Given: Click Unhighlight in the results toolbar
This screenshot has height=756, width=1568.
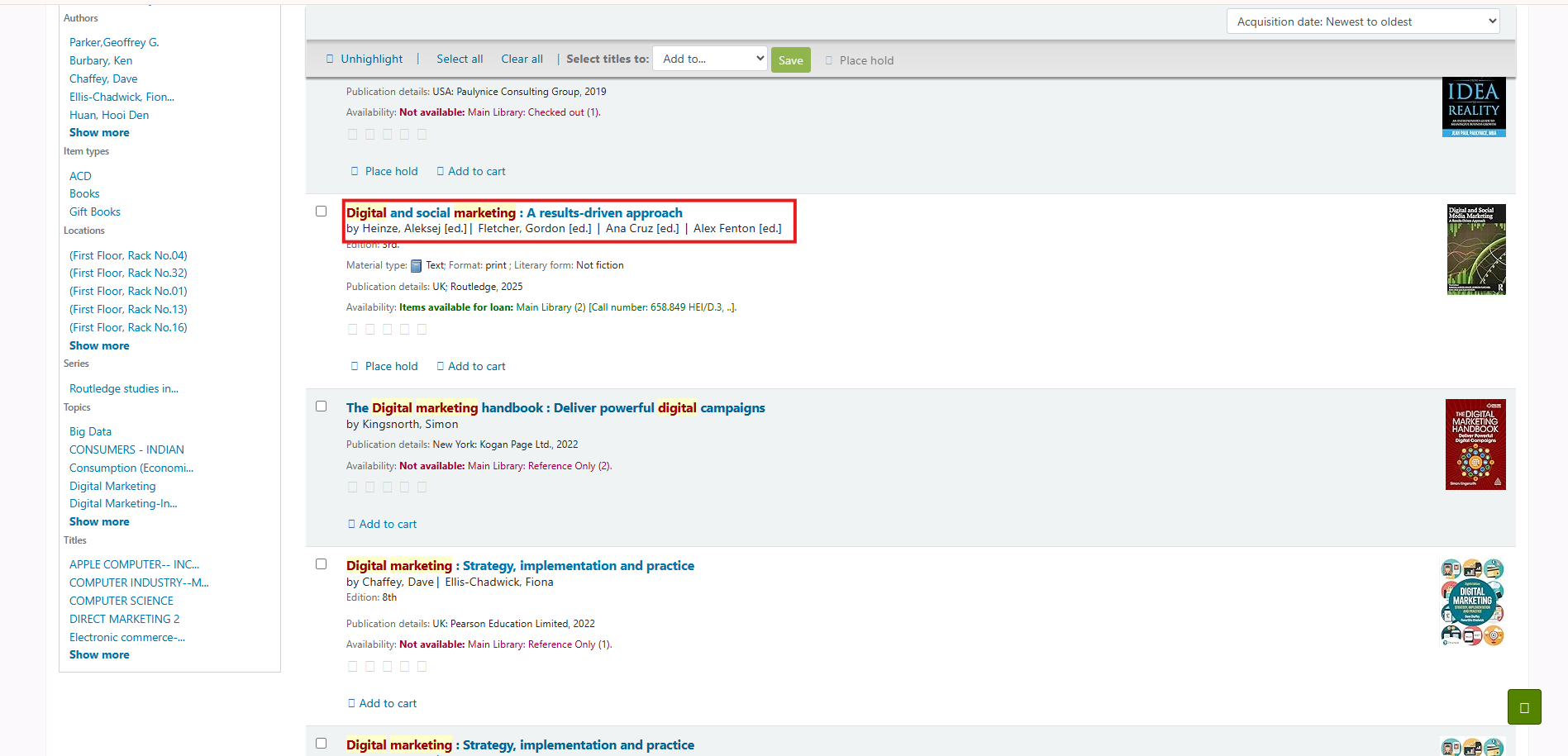Looking at the screenshot, I should click(x=371, y=59).
